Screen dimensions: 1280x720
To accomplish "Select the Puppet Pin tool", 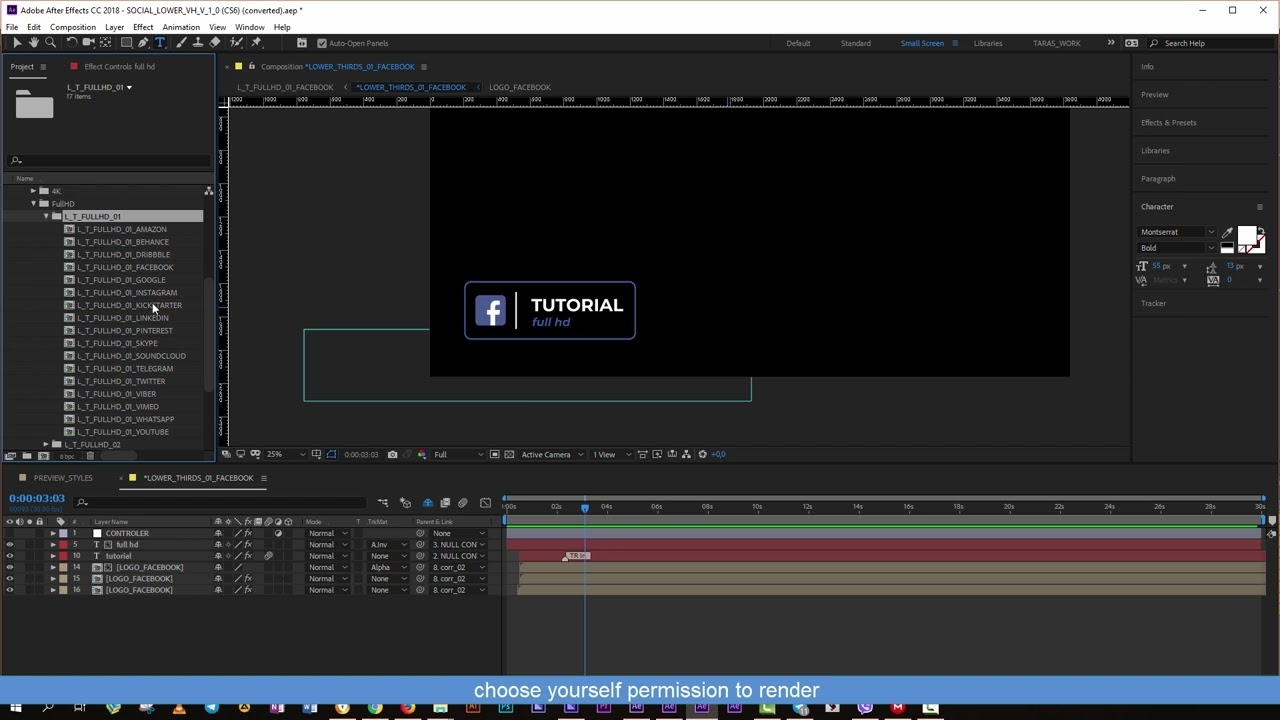I will point(256,43).
